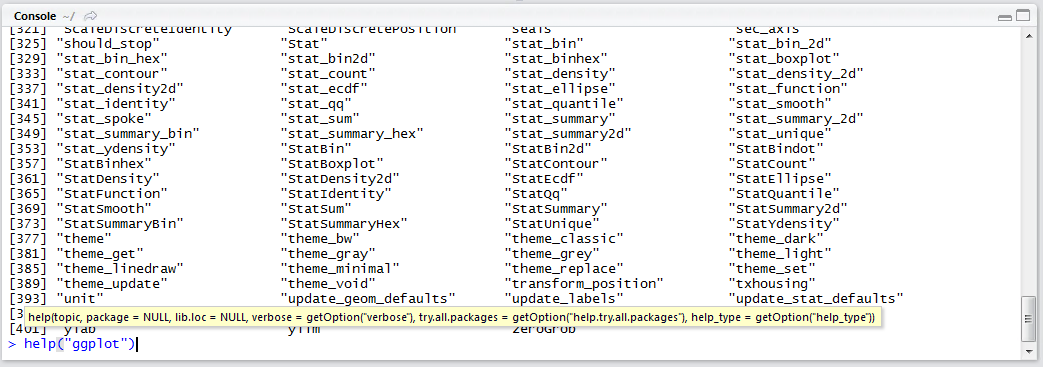1043x367 pixels.
Task: Click the "stat_sum" entry
Action: pyautogui.click(x=320, y=118)
